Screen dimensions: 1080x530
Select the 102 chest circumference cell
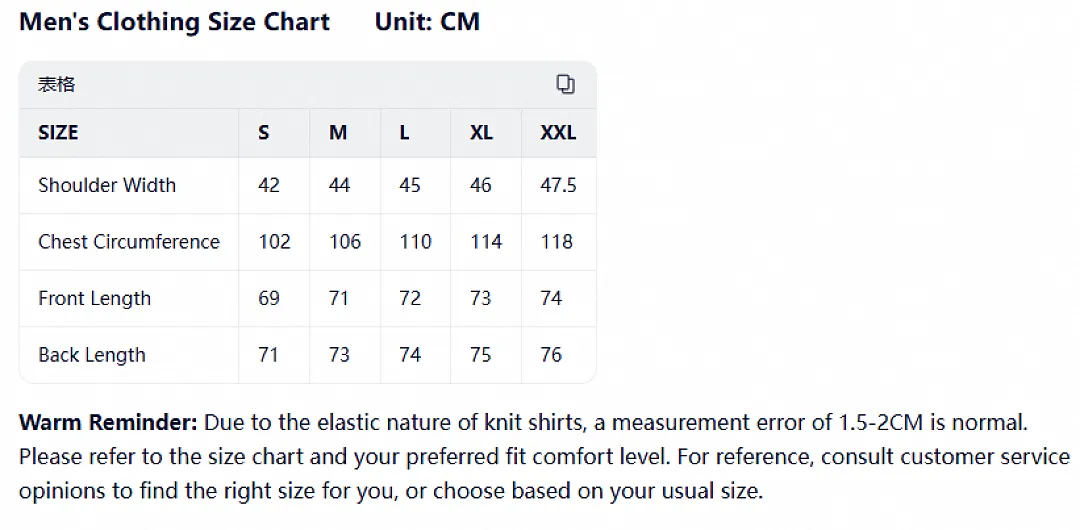click(x=274, y=241)
